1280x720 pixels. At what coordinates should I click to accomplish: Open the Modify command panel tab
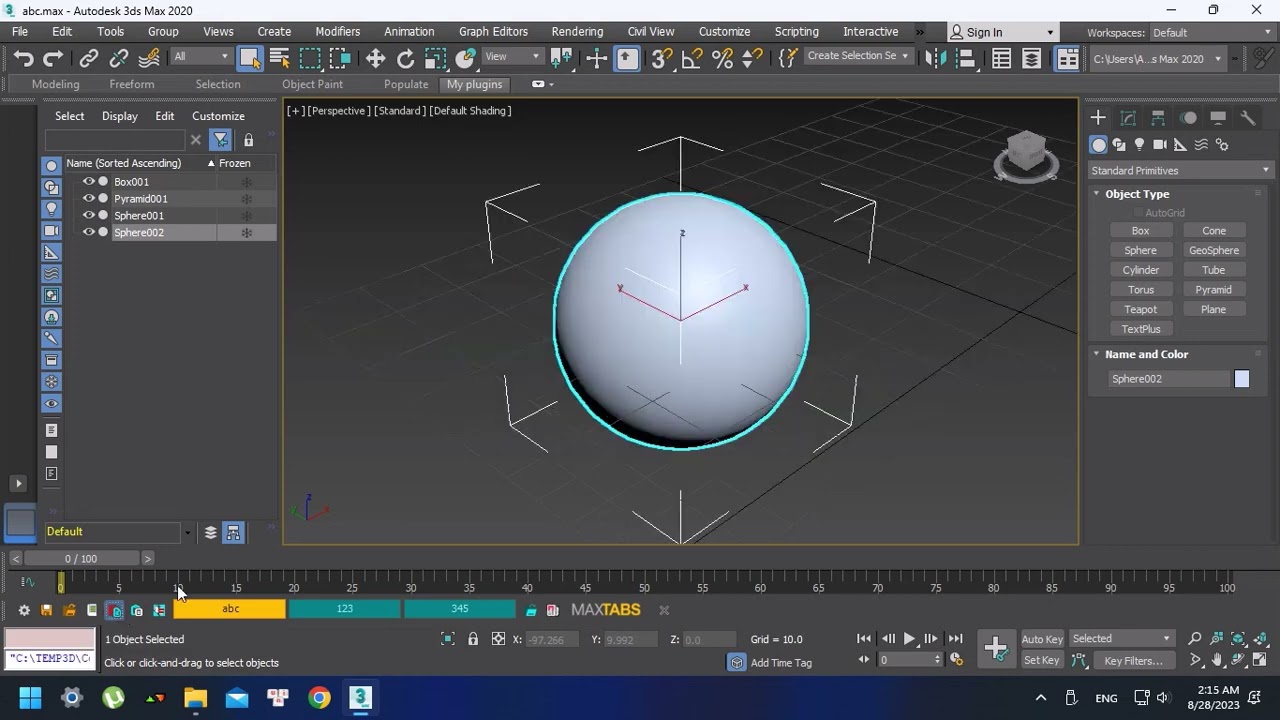(x=1128, y=118)
